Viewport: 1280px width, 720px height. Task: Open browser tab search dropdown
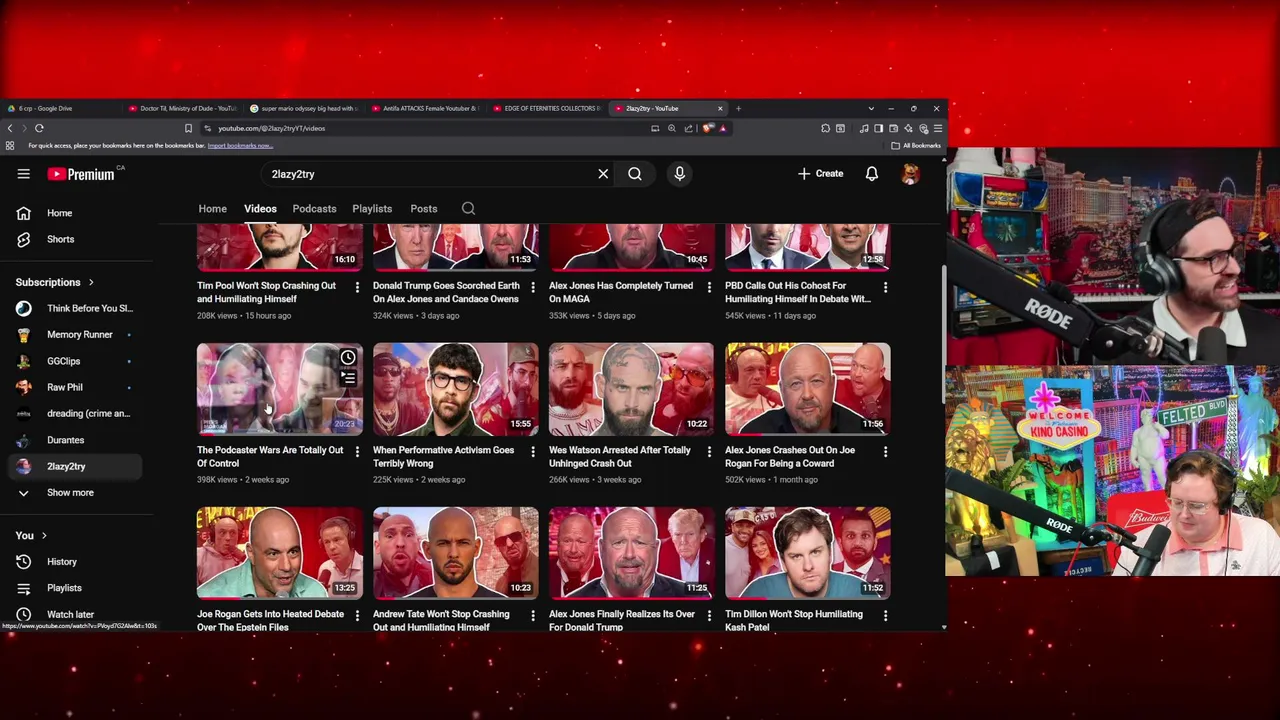coord(871,108)
